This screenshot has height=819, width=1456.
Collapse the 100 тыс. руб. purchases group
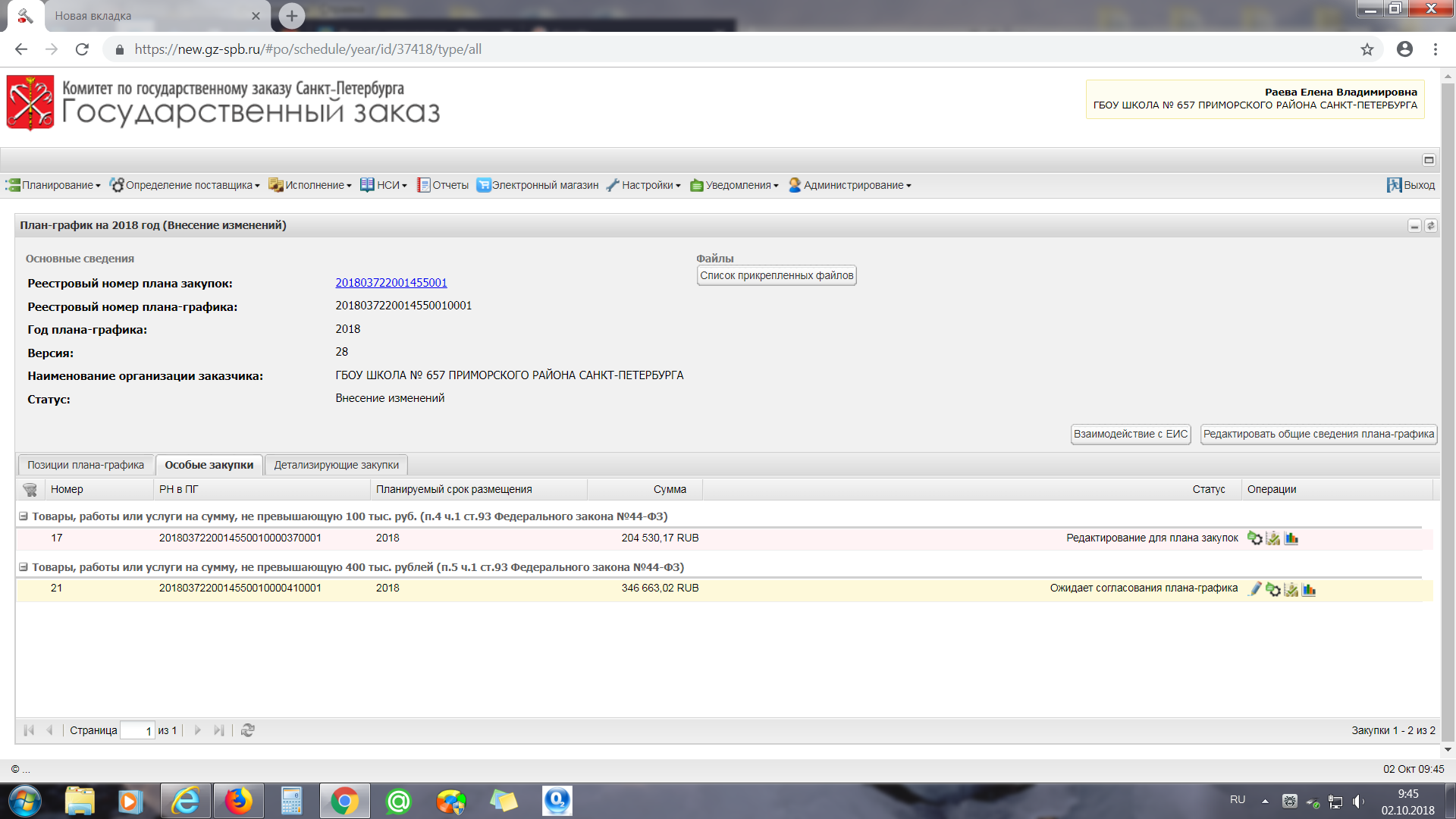pyautogui.click(x=24, y=516)
